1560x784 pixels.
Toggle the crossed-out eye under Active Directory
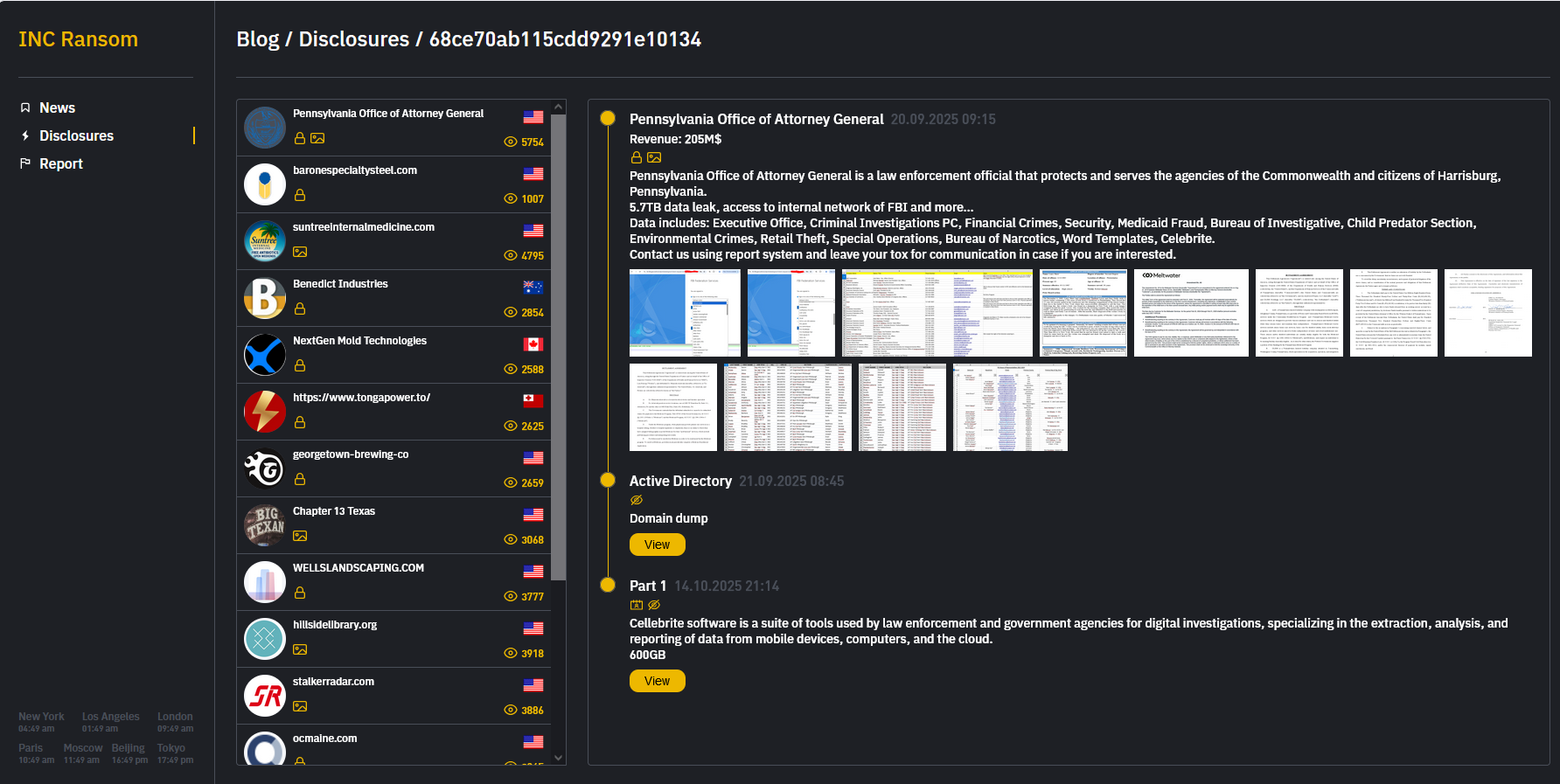(637, 500)
